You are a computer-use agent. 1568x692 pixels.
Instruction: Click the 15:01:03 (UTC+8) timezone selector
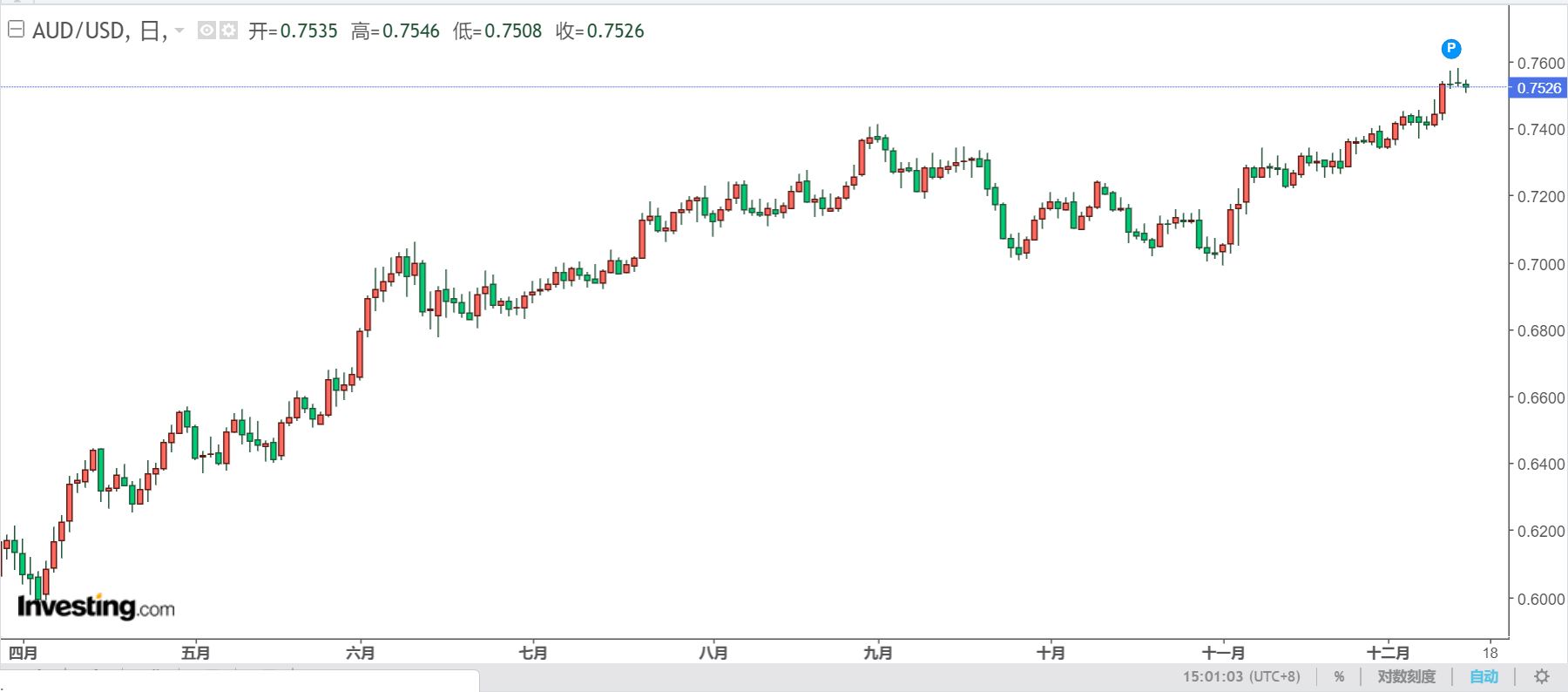pyautogui.click(x=1241, y=676)
